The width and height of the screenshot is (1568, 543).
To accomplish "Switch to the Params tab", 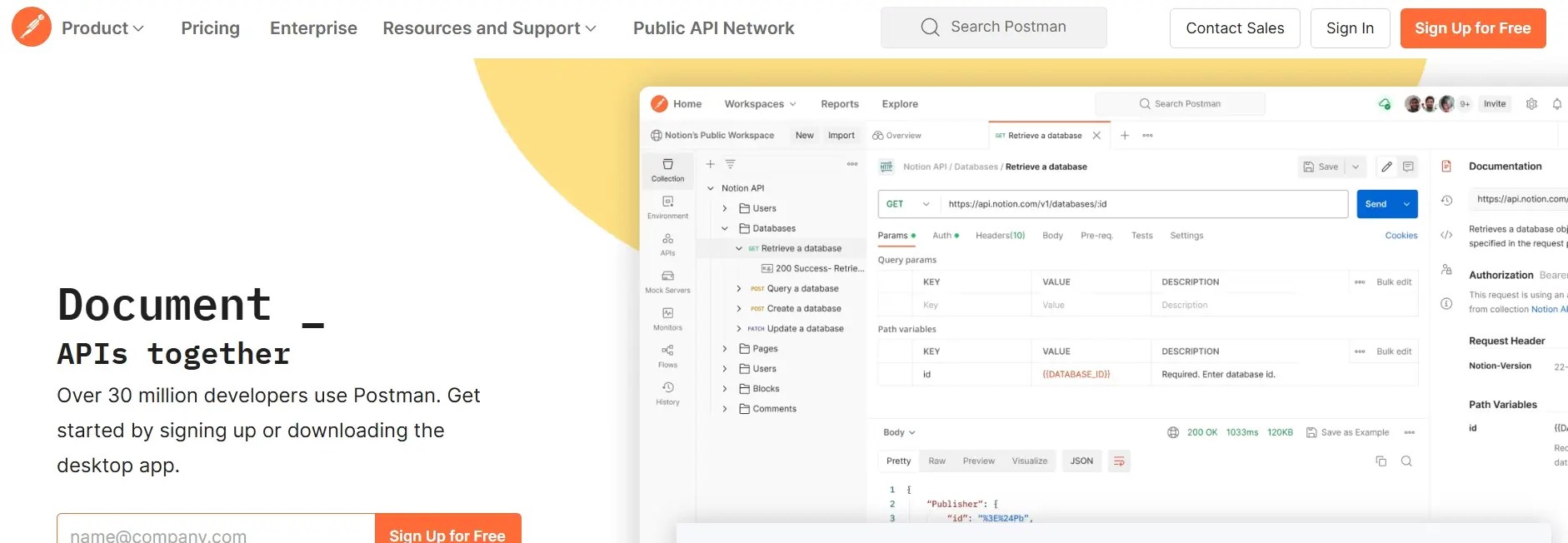I will 896,236.
